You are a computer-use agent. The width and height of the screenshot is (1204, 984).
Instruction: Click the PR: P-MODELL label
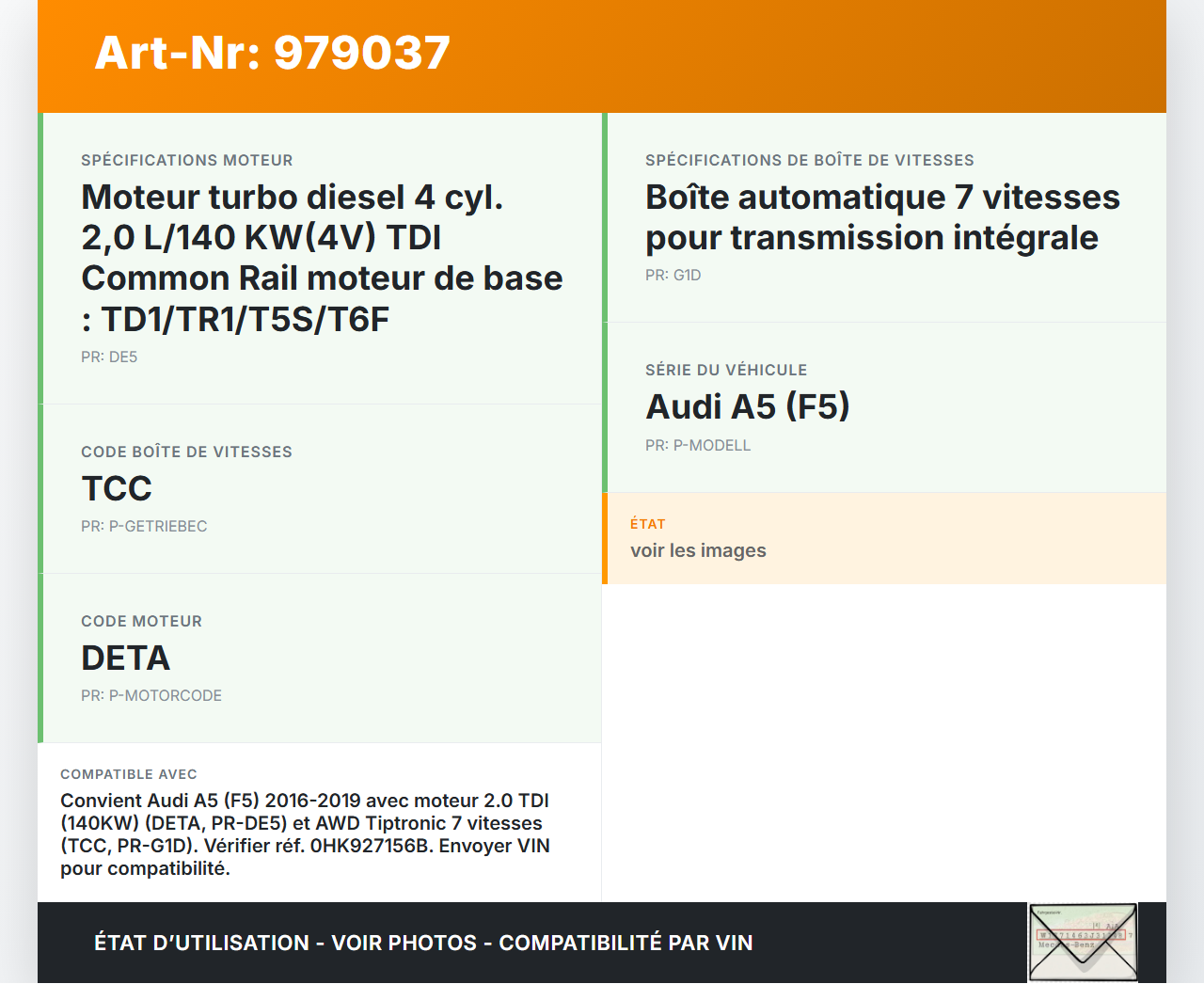[x=698, y=446]
